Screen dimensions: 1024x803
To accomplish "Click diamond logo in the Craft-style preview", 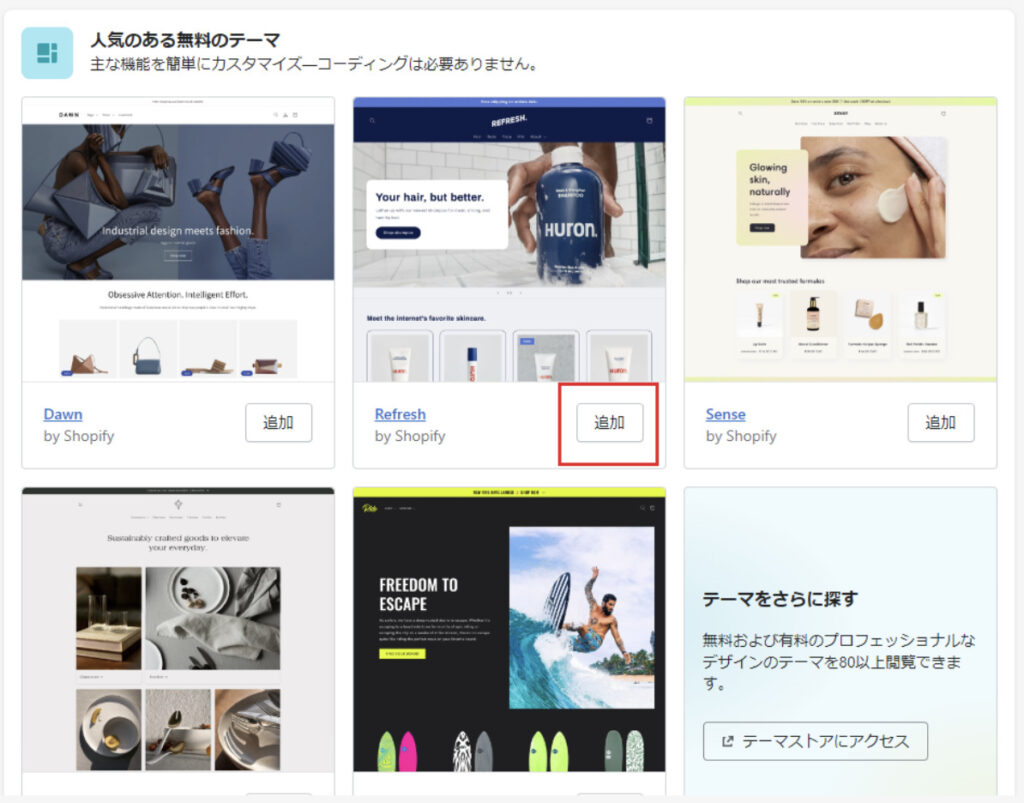I will pyautogui.click(x=178, y=505).
